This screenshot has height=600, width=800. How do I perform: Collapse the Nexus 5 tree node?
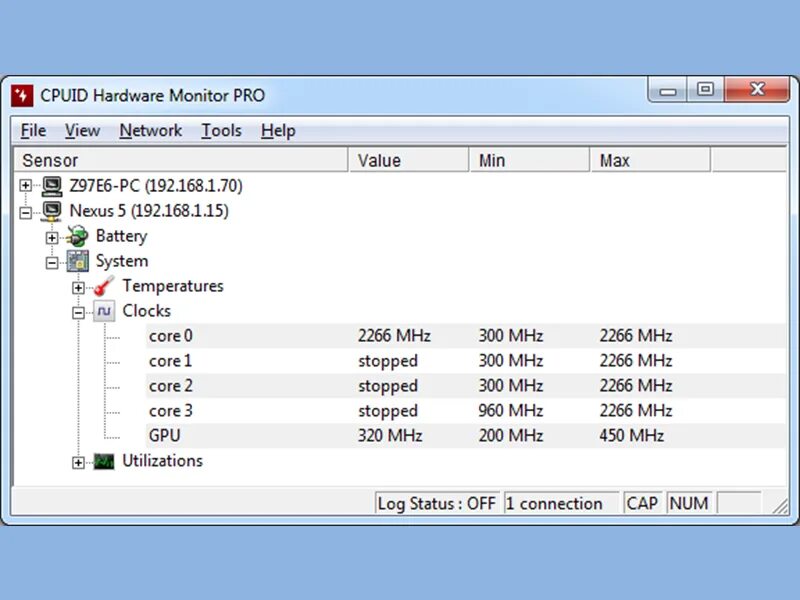[x=26, y=212]
